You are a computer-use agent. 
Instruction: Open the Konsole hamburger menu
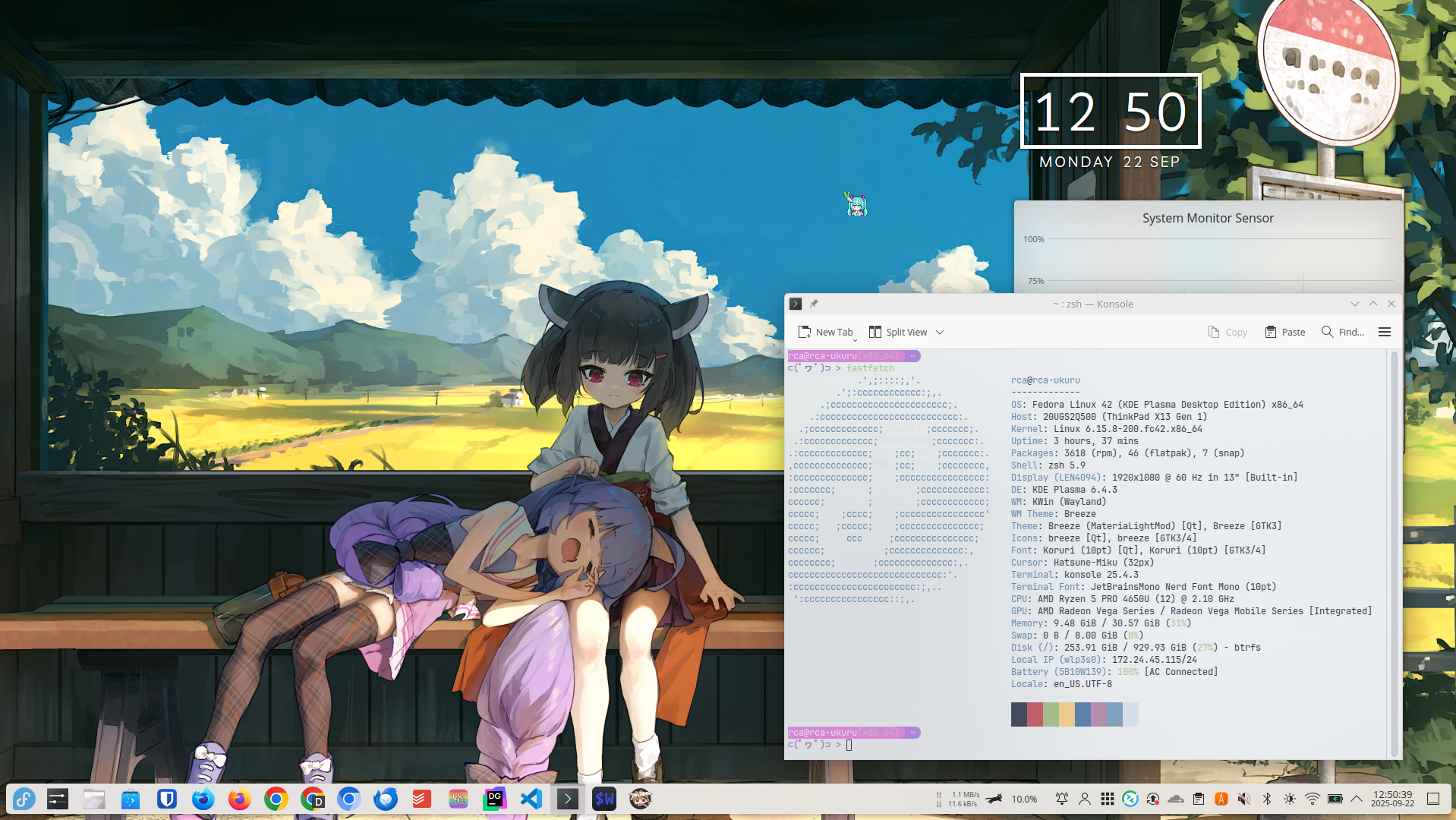coord(1384,332)
